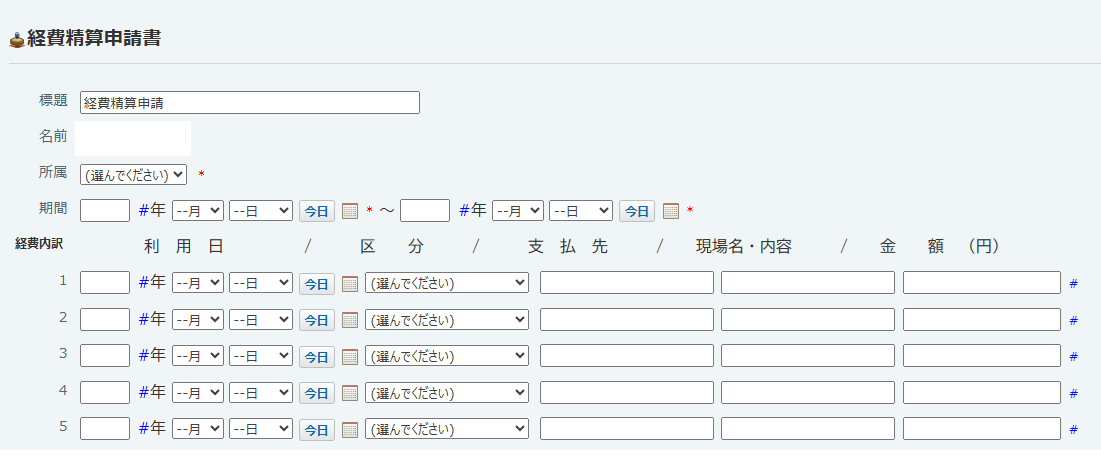Open calendar picker for period start date
The height and width of the screenshot is (460, 1101).
[x=350, y=211]
